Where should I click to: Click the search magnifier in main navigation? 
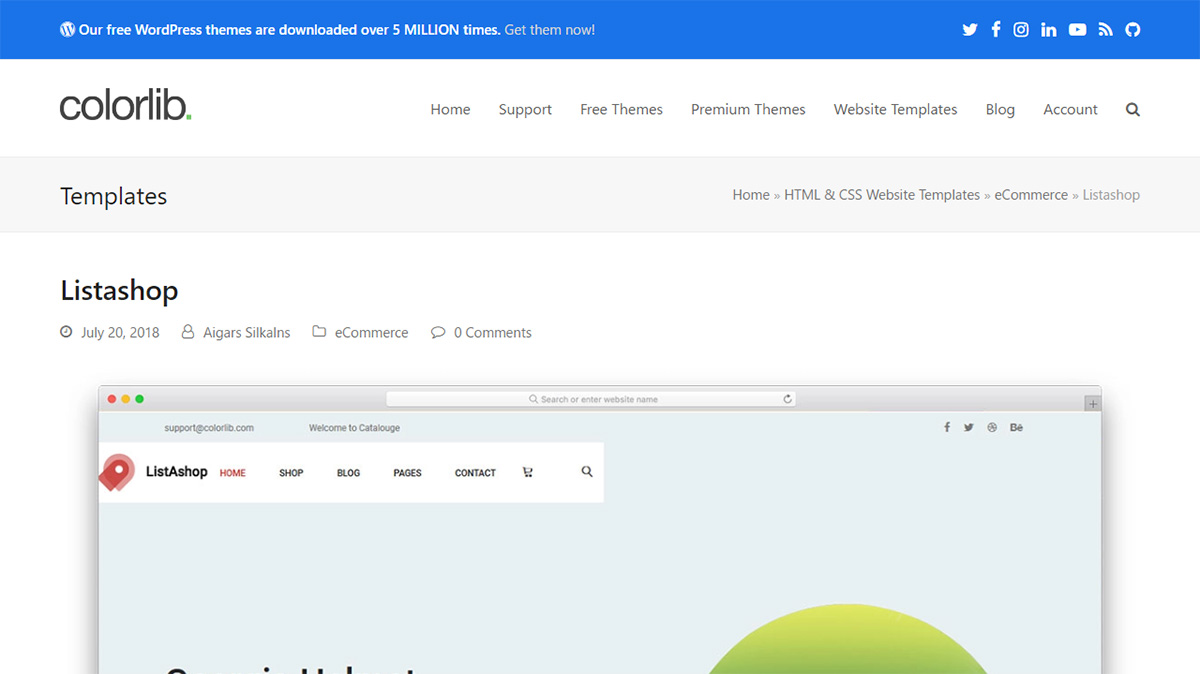click(x=1133, y=110)
